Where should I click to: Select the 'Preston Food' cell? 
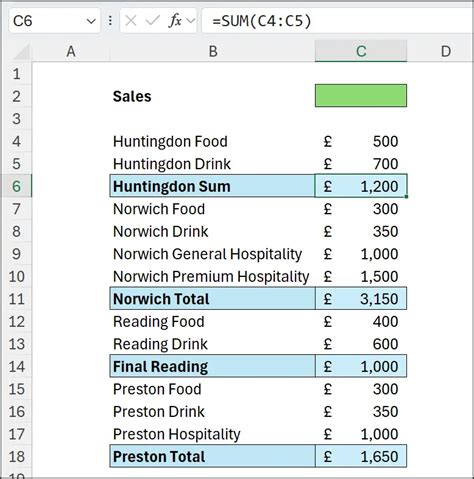(213, 389)
